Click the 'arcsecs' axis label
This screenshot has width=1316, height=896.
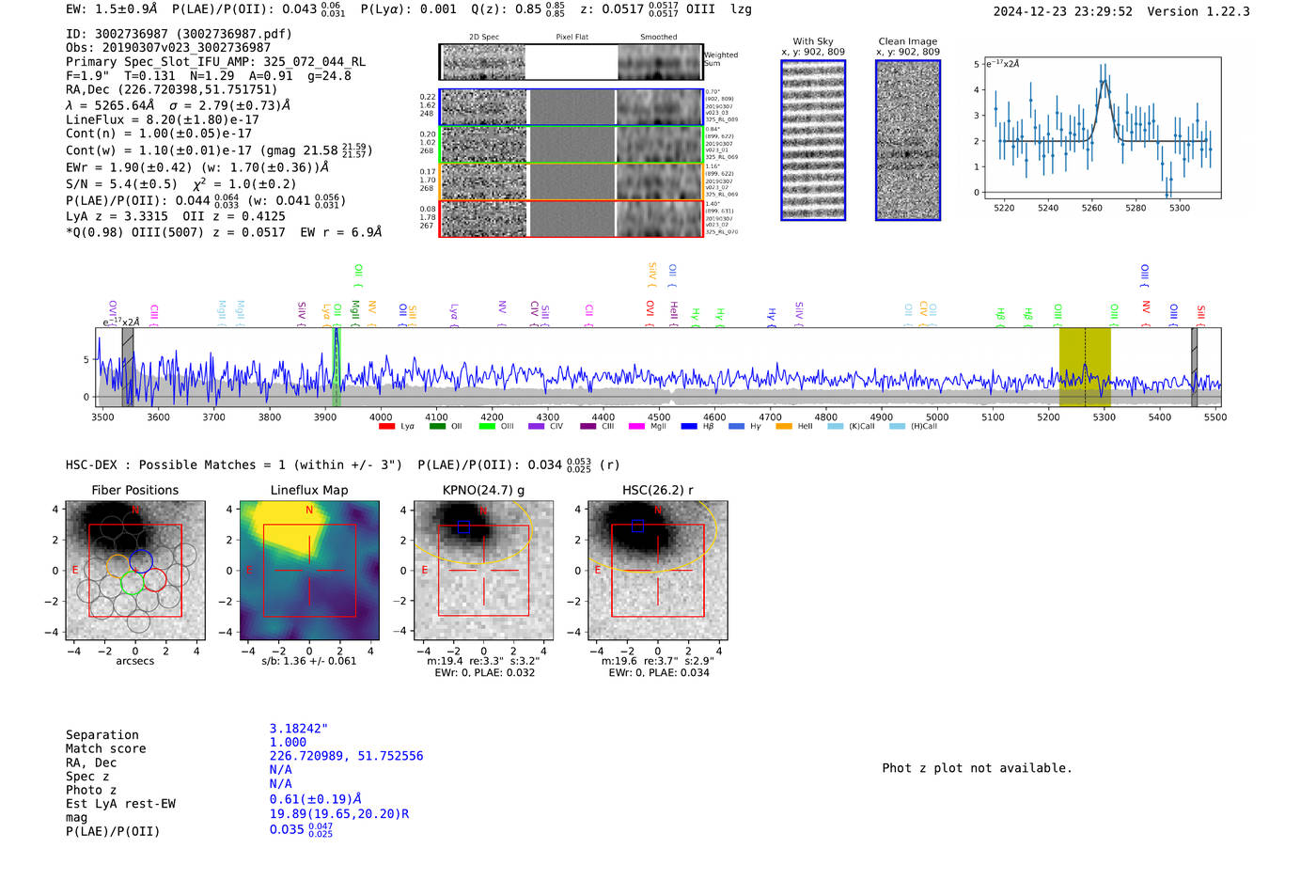point(135,661)
